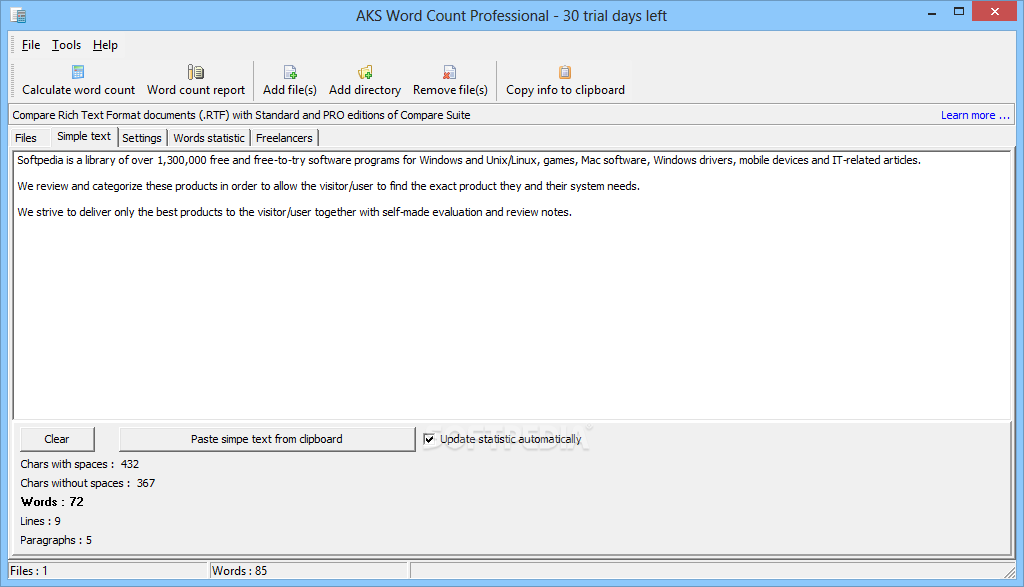Click the sentence starting We strive to deliver
1024x587 pixels.
coord(295,212)
